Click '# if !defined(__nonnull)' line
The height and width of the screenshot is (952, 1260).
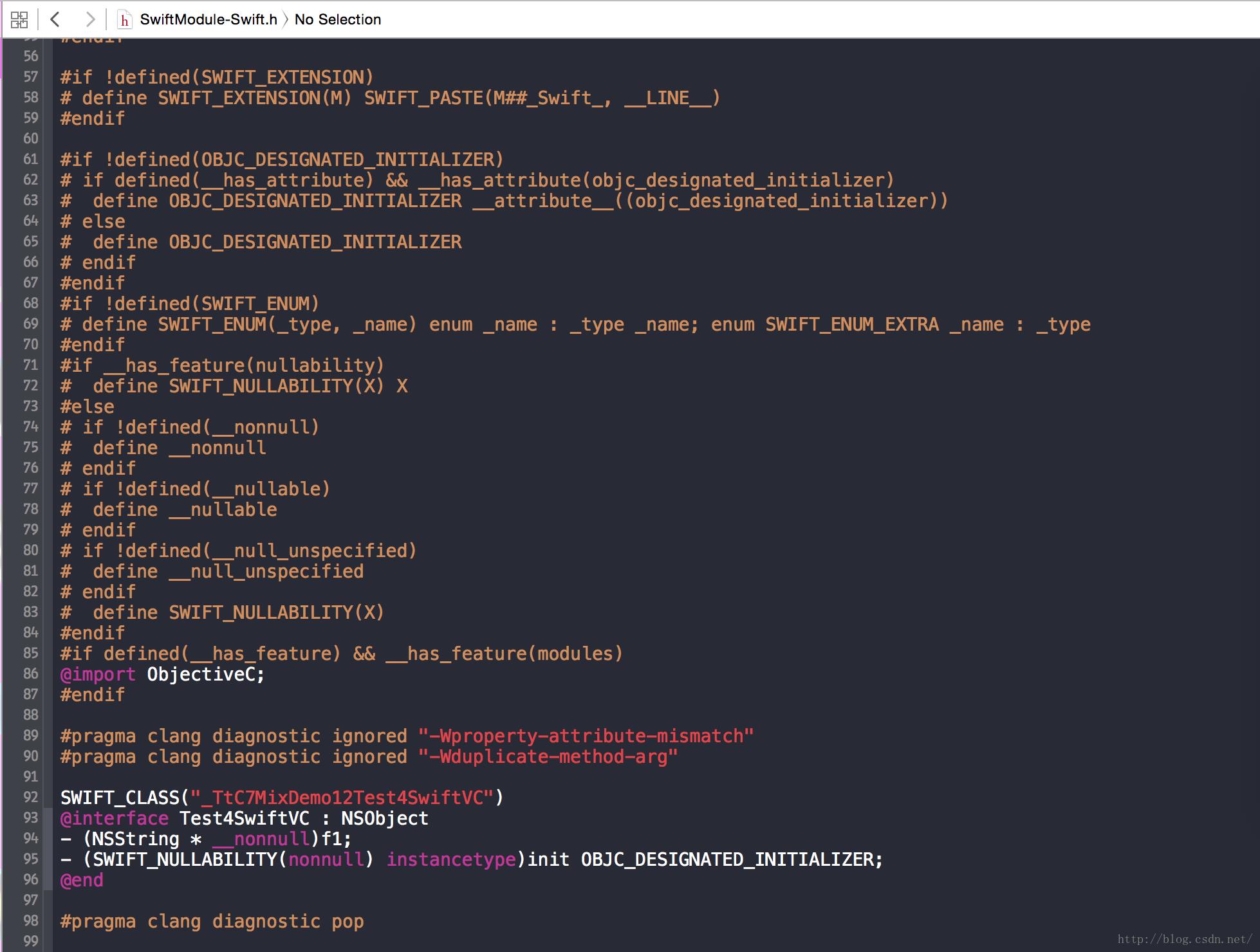coord(190,428)
